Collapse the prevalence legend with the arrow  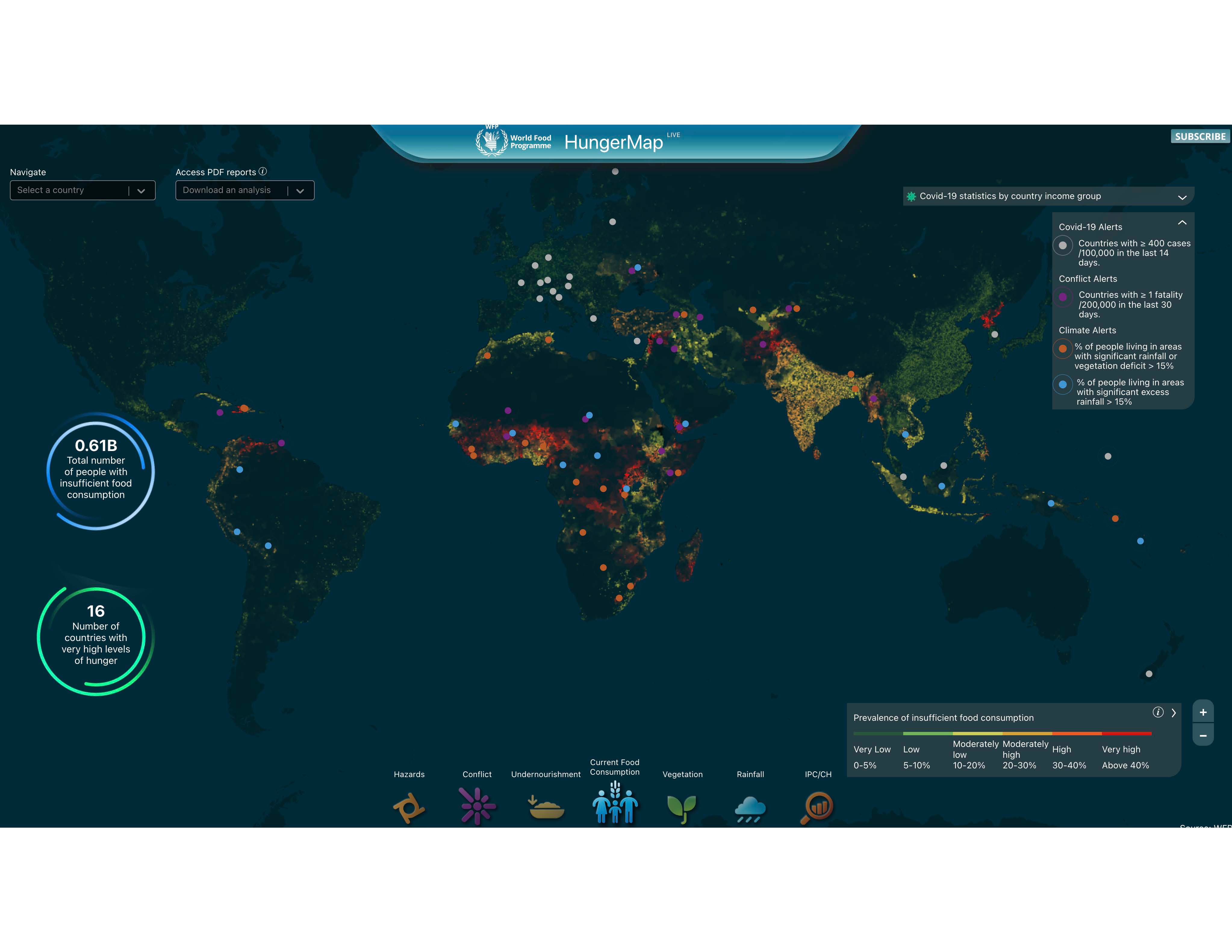tap(1174, 713)
